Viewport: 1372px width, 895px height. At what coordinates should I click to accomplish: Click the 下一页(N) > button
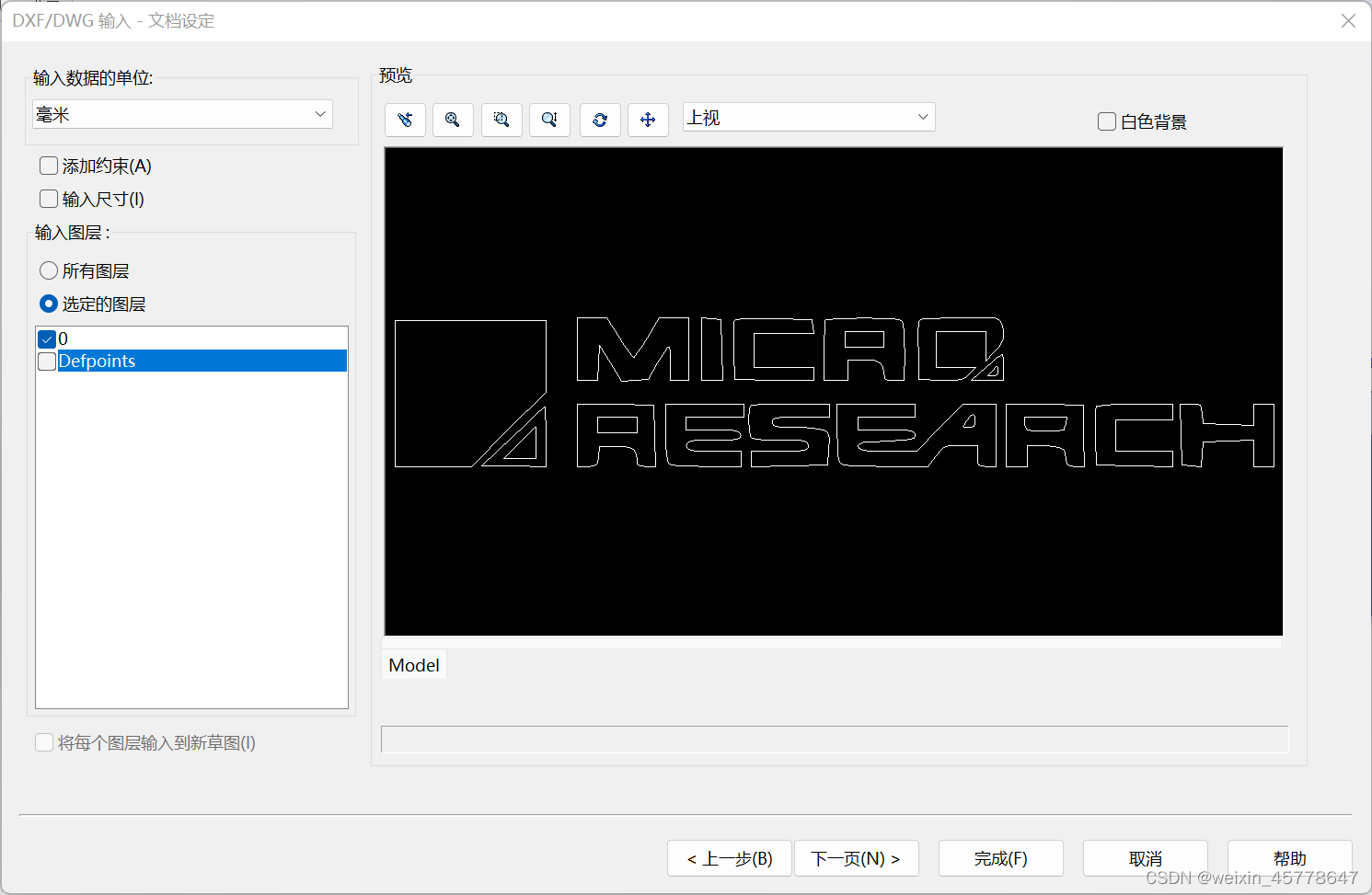coord(856,858)
